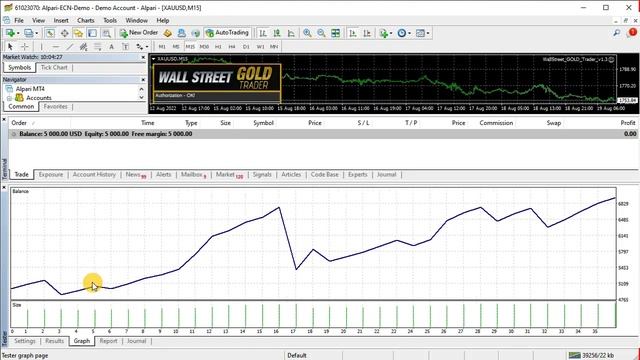Zoom out on the chart
The image size is (640, 360).
321,33
